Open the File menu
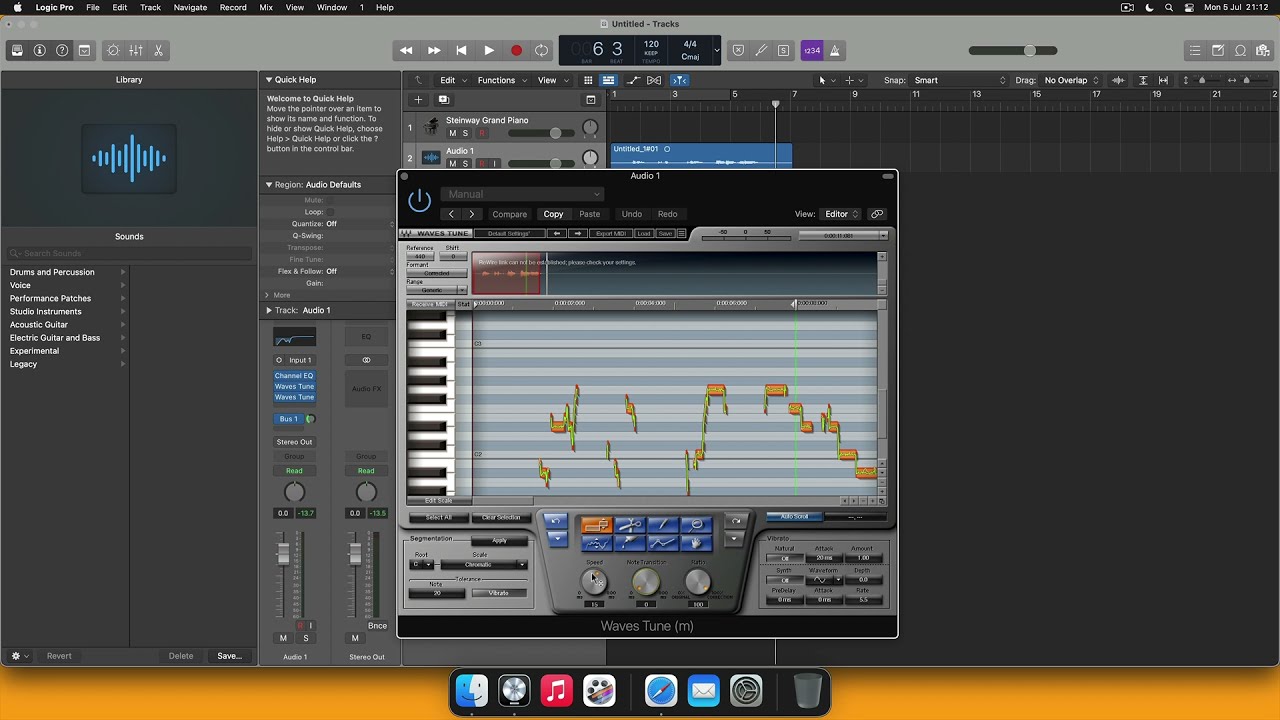 point(92,7)
